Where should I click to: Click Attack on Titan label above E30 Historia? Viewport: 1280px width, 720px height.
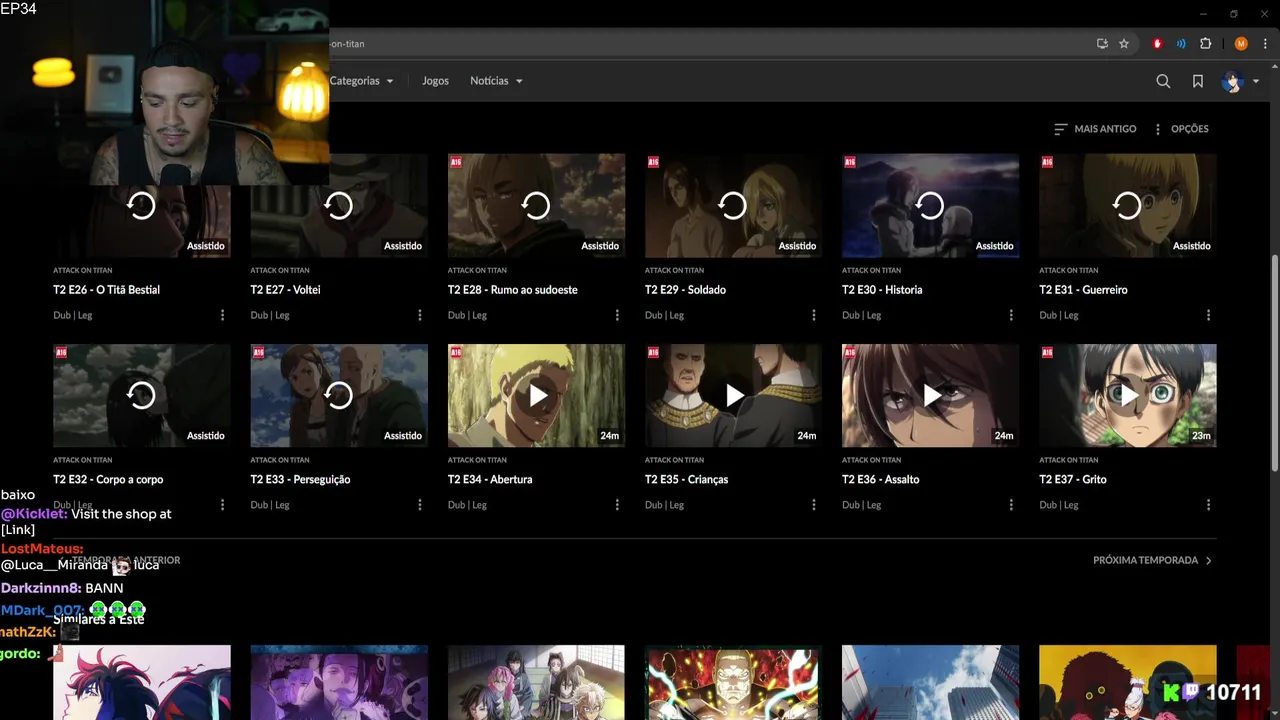coord(871,270)
